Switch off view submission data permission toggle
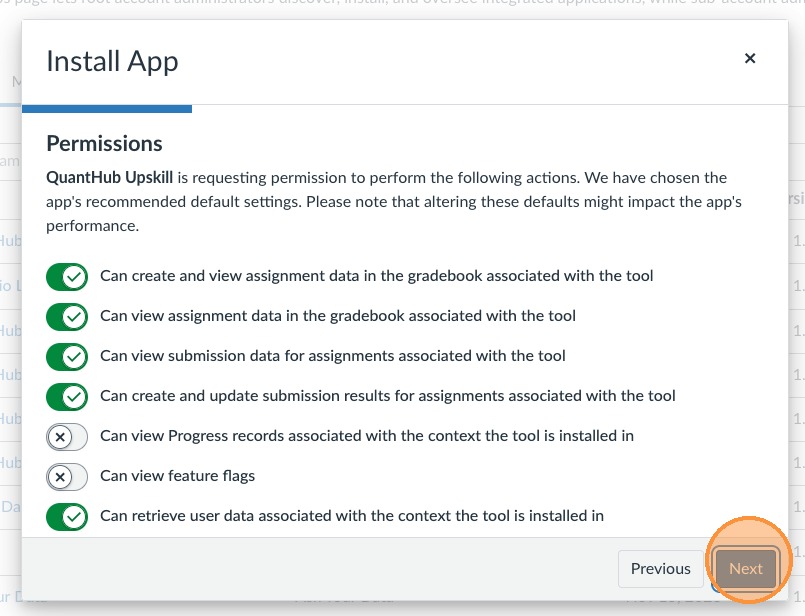805x616 pixels. [67, 356]
